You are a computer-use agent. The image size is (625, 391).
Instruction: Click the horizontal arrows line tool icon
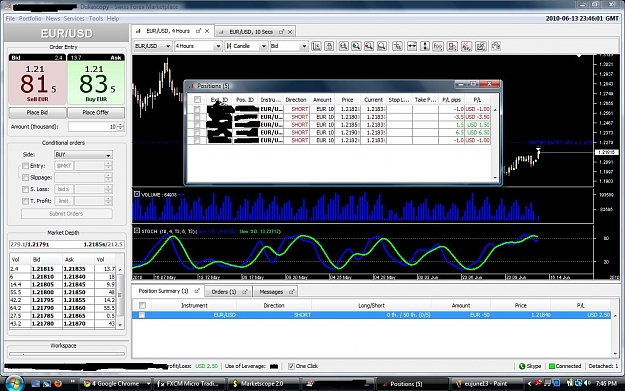click(x=412, y=46)
